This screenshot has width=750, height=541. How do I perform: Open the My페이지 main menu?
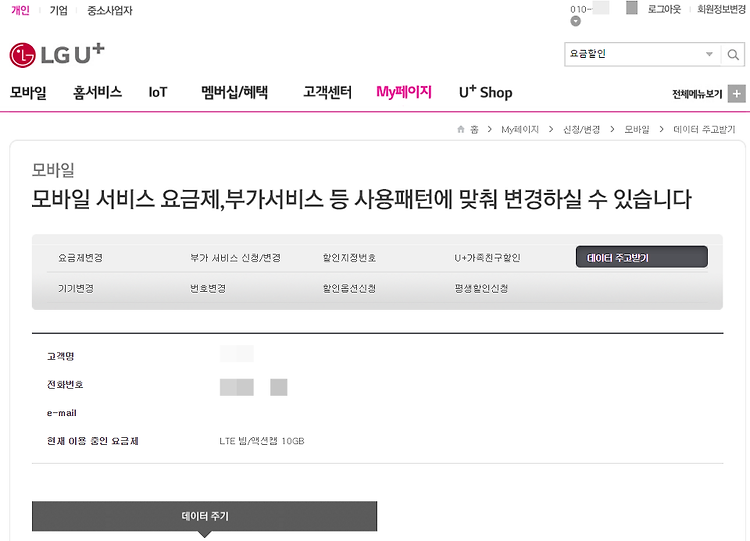tap(404, 92)
